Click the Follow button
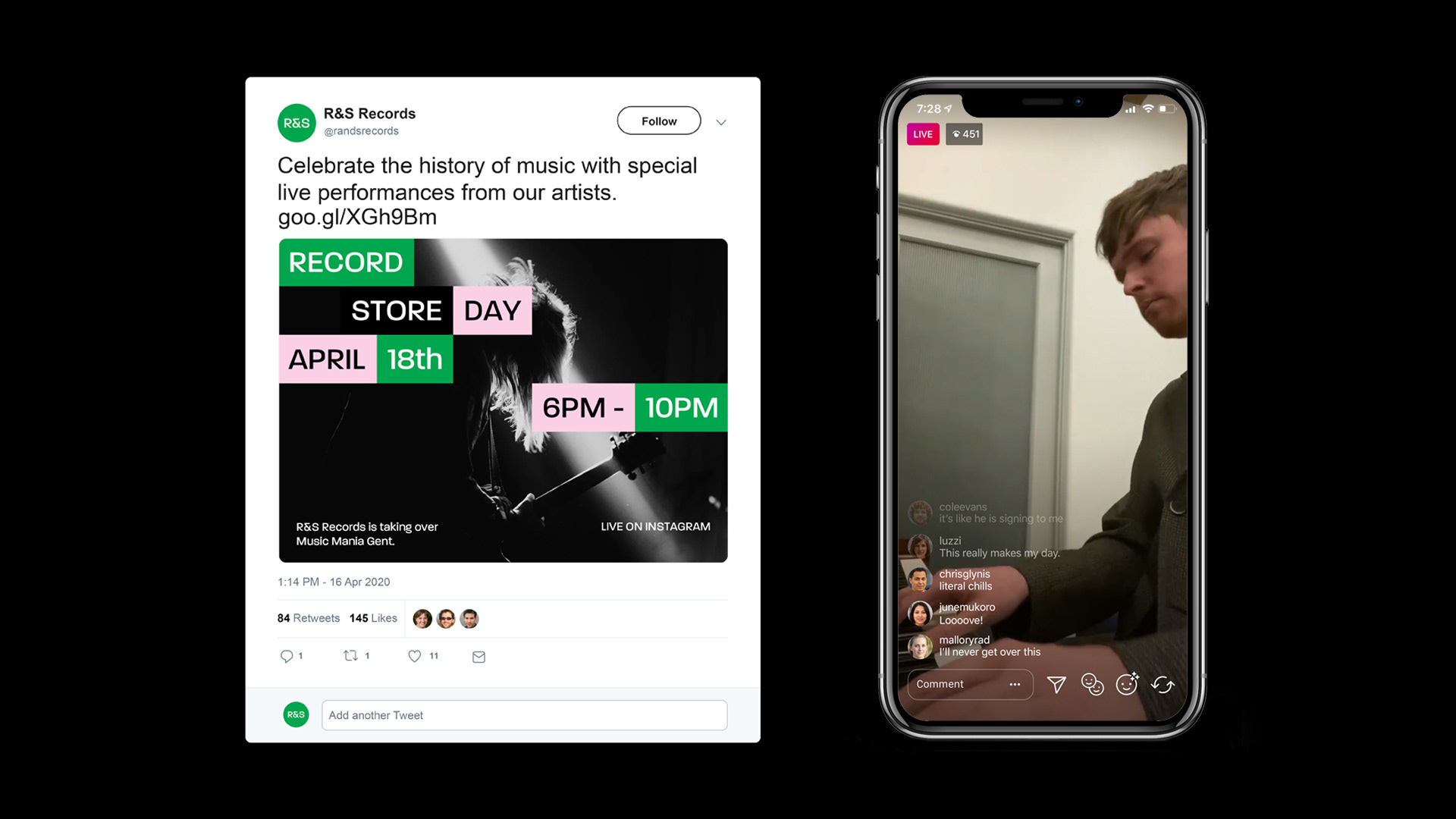Screen dimensions: 1456x819 click(659, 121)
